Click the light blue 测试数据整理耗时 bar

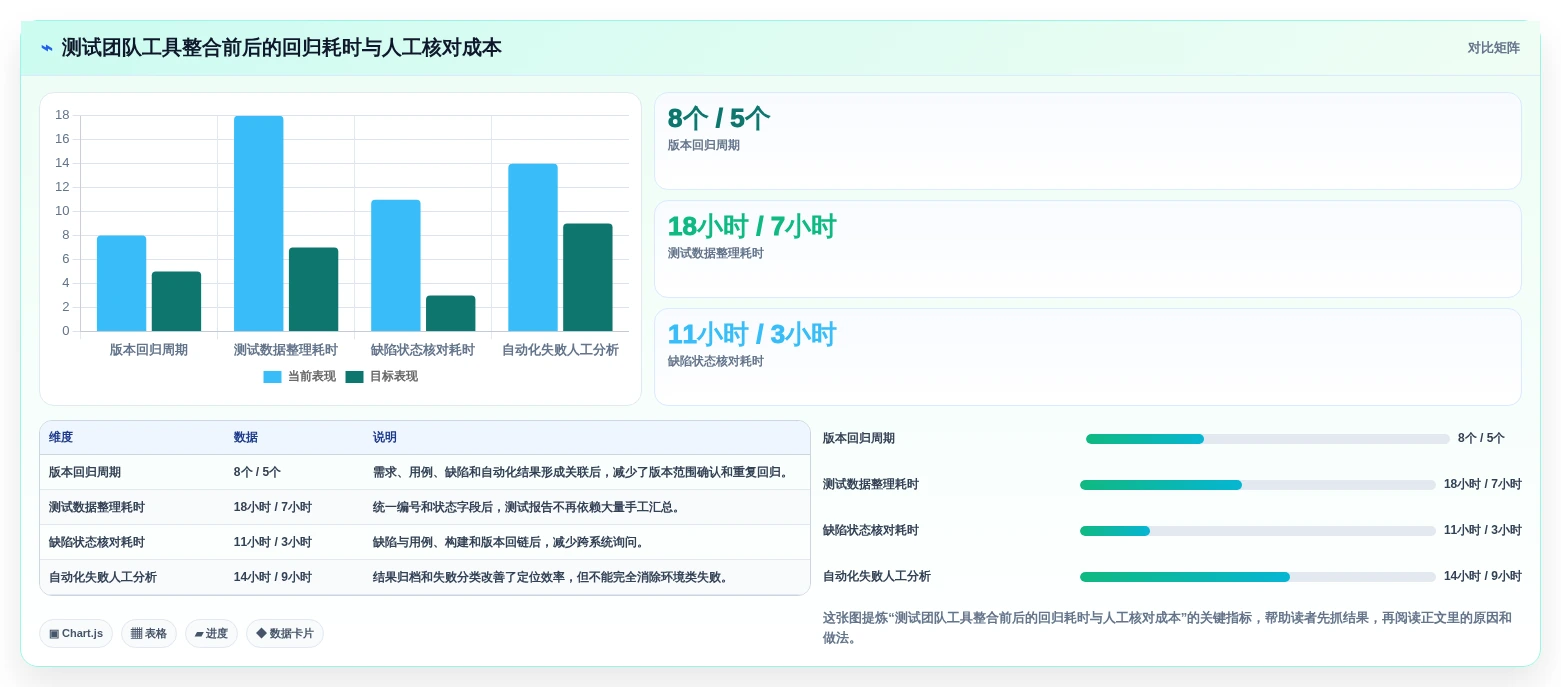click(258, 223)
